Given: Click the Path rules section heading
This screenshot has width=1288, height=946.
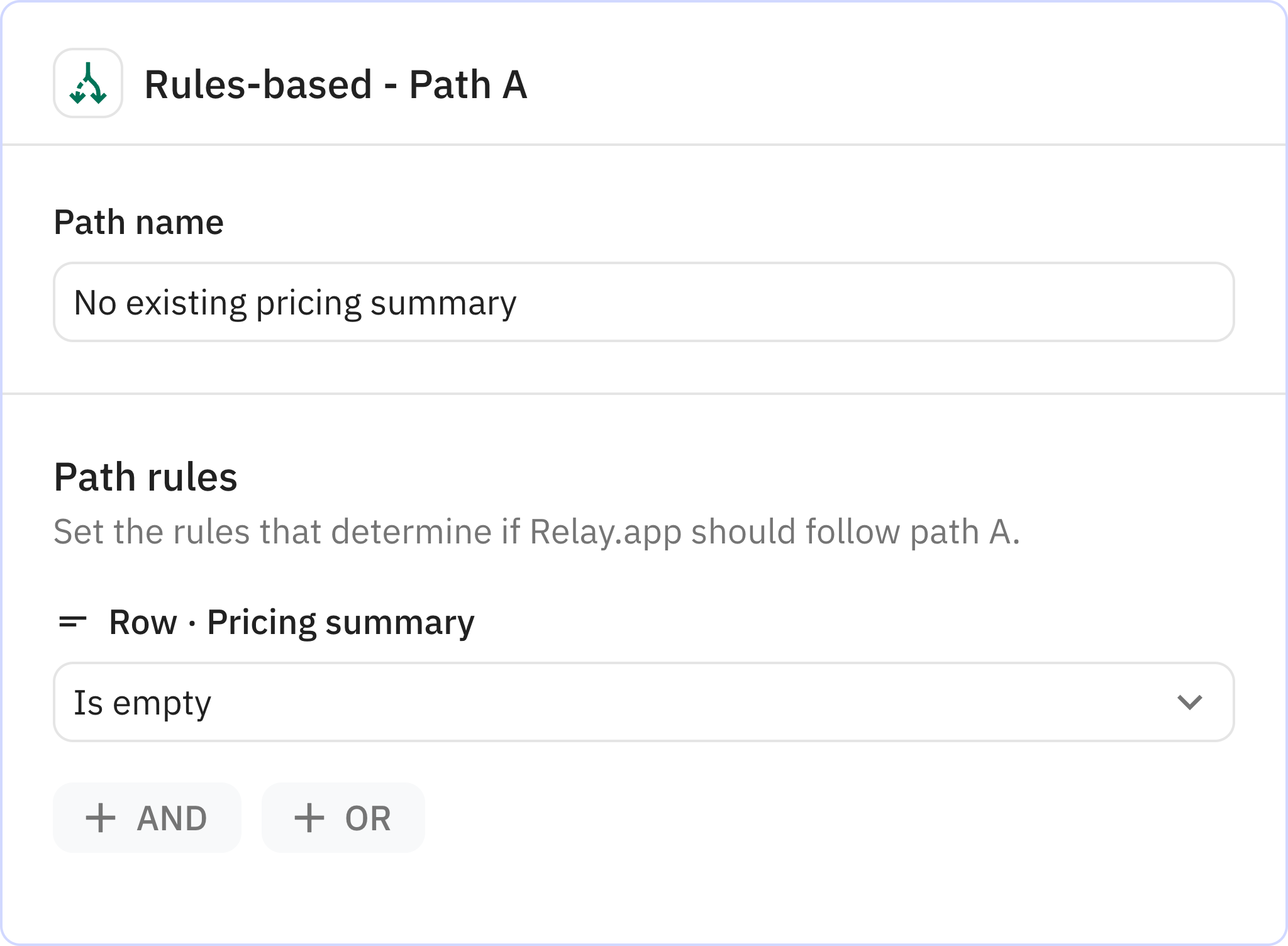Looking at the screenshot, I should click(x=146, y=477).
